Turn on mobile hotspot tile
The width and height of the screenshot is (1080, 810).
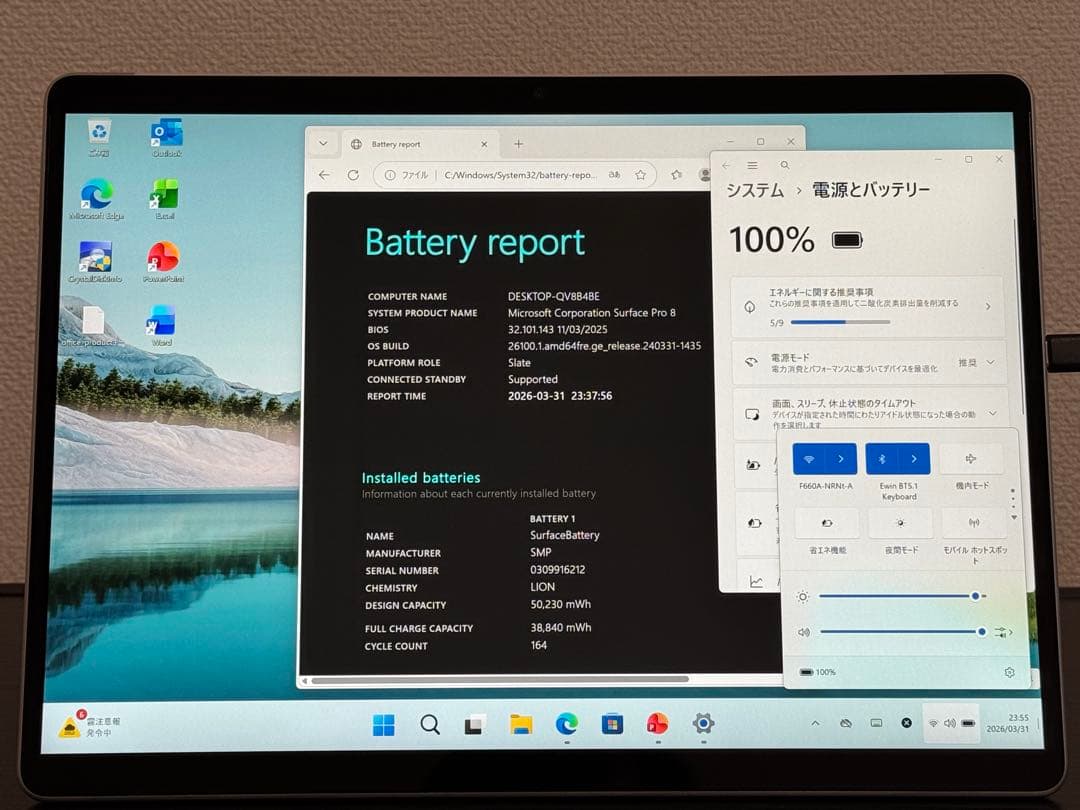(973, 523)
